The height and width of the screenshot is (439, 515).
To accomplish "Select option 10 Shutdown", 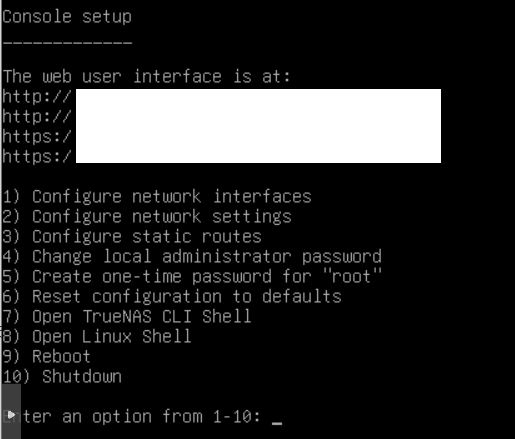I will [x=62, y=376].
